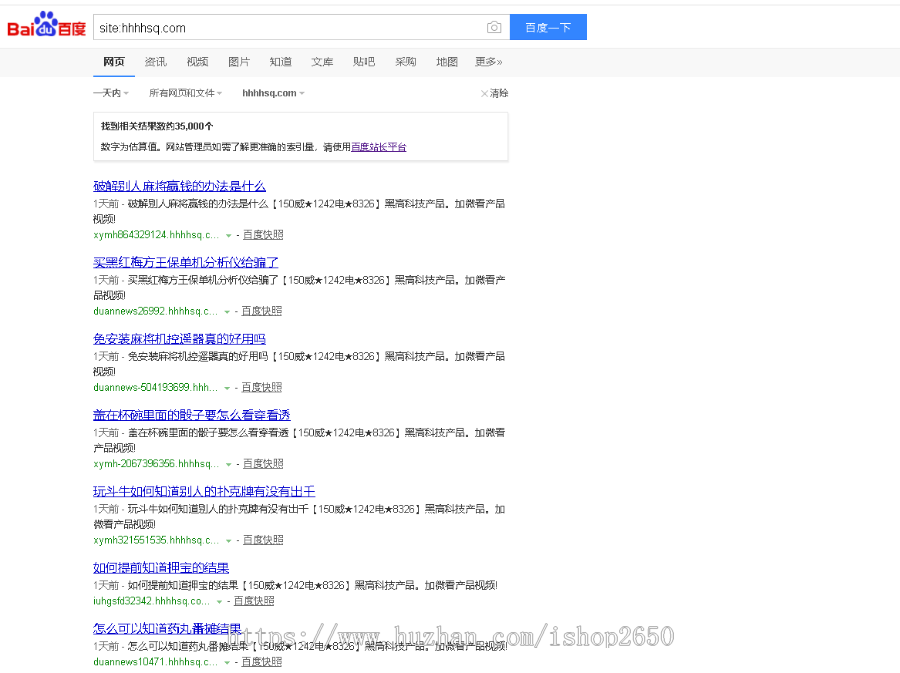Expand arrow next to iuhgsfd32342 URL
Viewport: 900px width, 673px height.
point(219,601)
